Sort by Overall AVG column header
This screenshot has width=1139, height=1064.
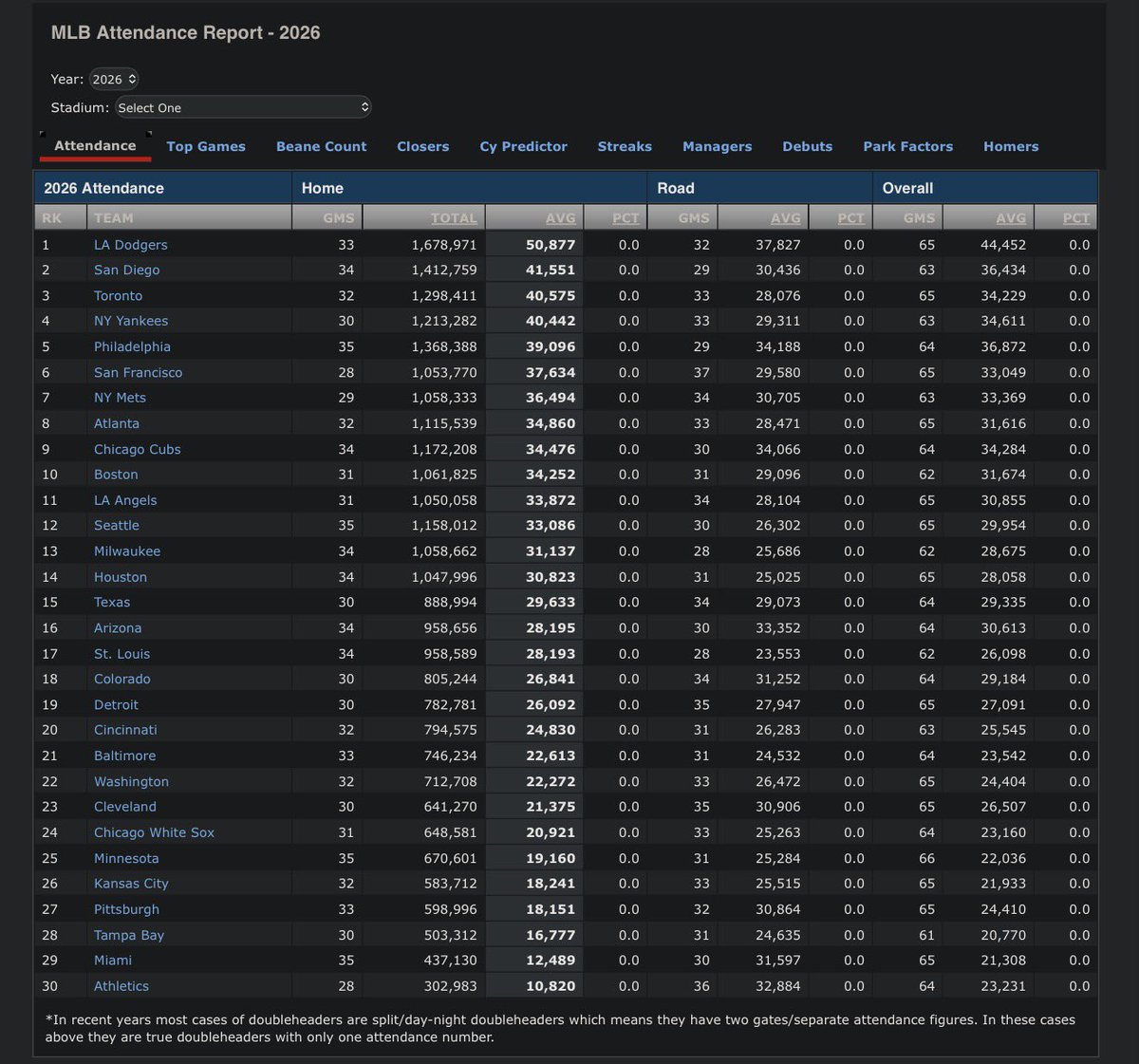point(1011,217)
